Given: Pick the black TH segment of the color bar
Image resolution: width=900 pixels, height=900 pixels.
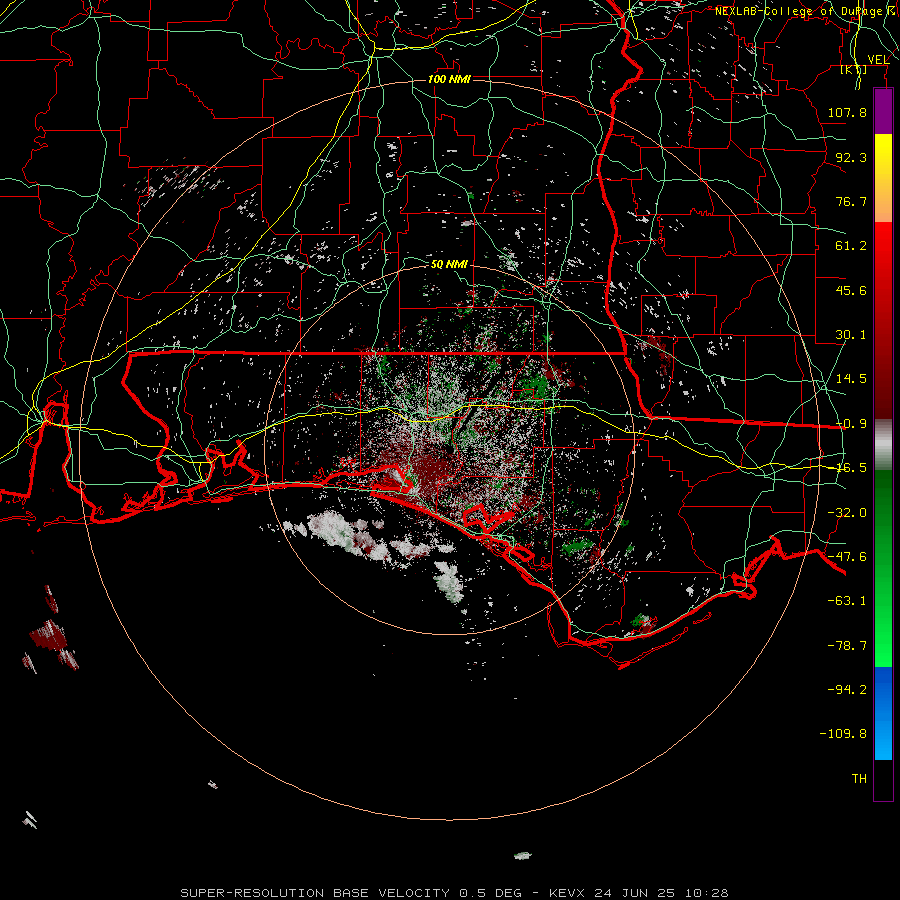Looking at the screenshot, I should click(x=883, y=779).
